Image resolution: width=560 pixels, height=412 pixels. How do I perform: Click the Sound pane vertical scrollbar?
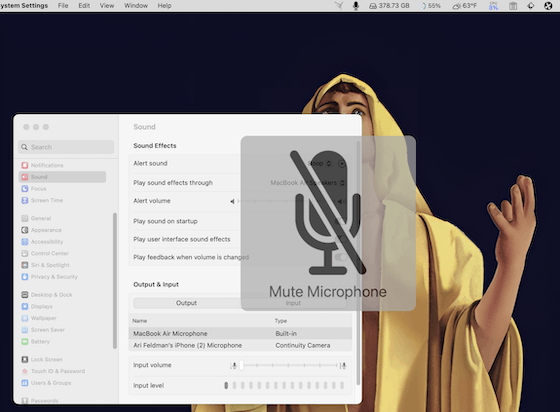358,262
